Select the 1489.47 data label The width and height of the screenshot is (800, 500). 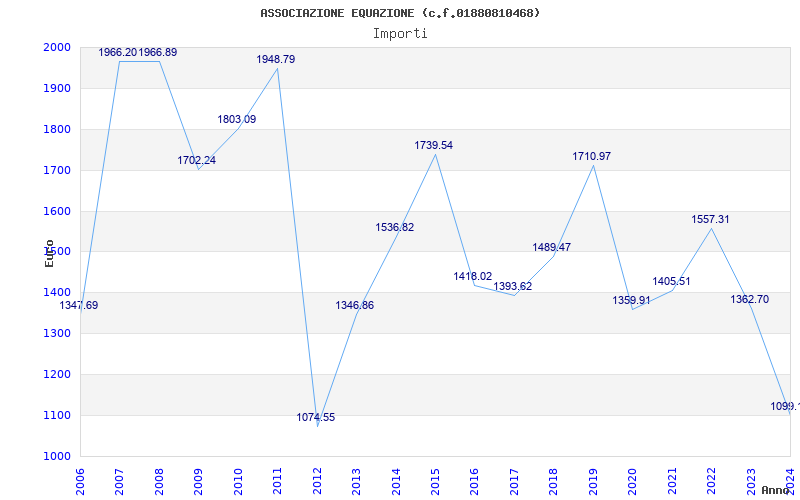coord(552,247)
